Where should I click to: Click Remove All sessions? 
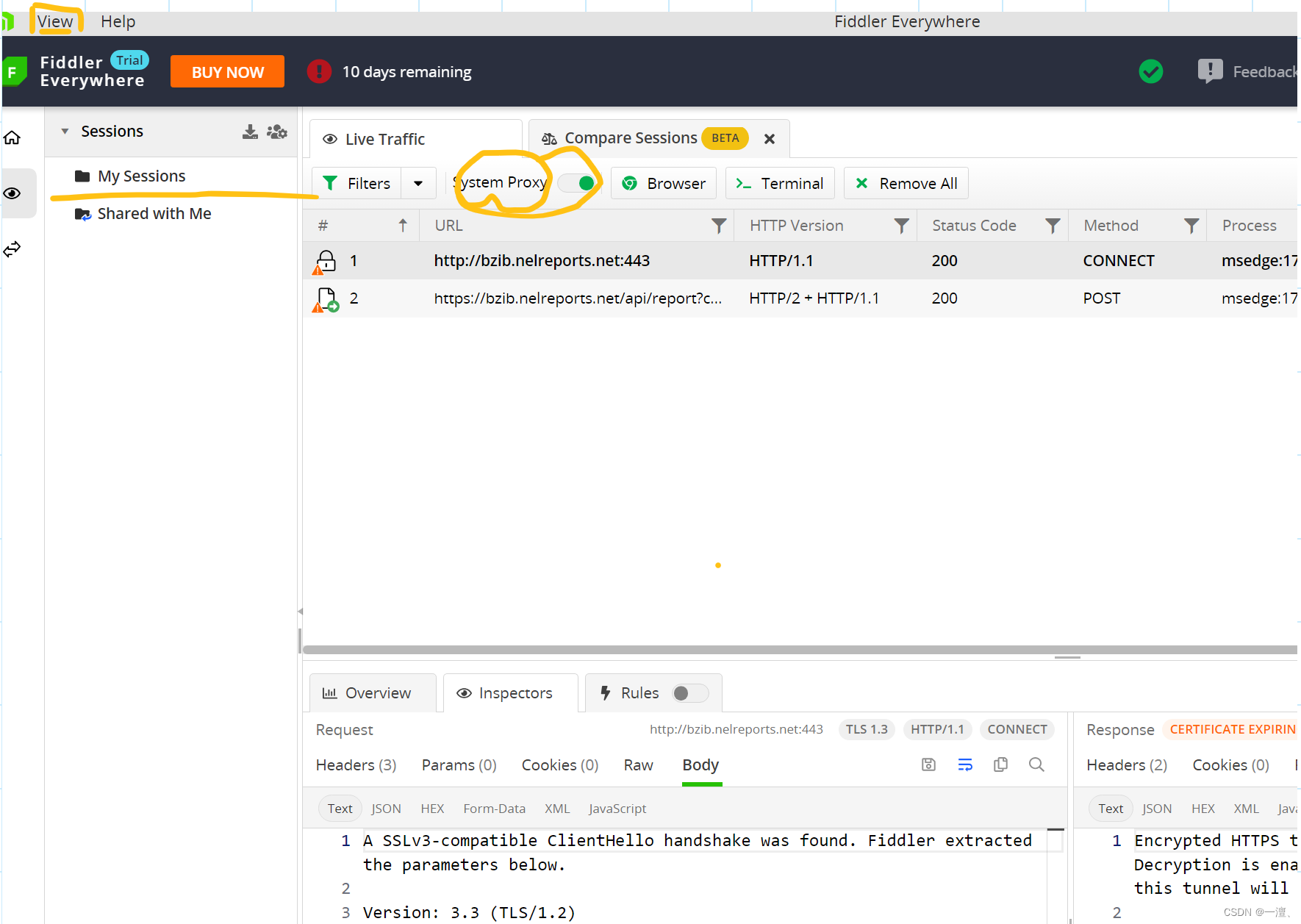906,183
